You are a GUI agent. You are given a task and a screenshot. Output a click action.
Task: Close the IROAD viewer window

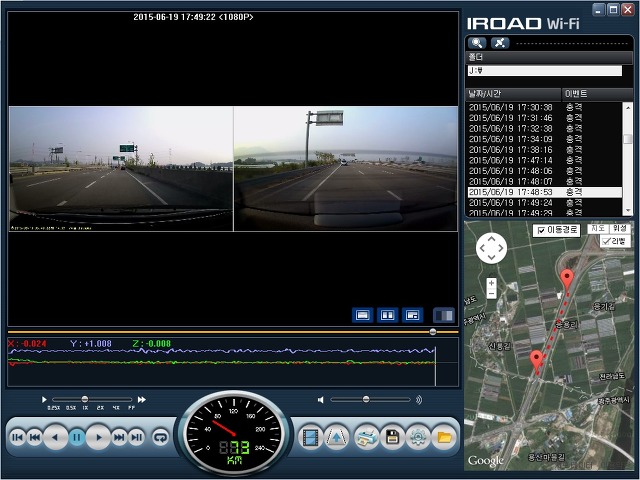point(628,9)
